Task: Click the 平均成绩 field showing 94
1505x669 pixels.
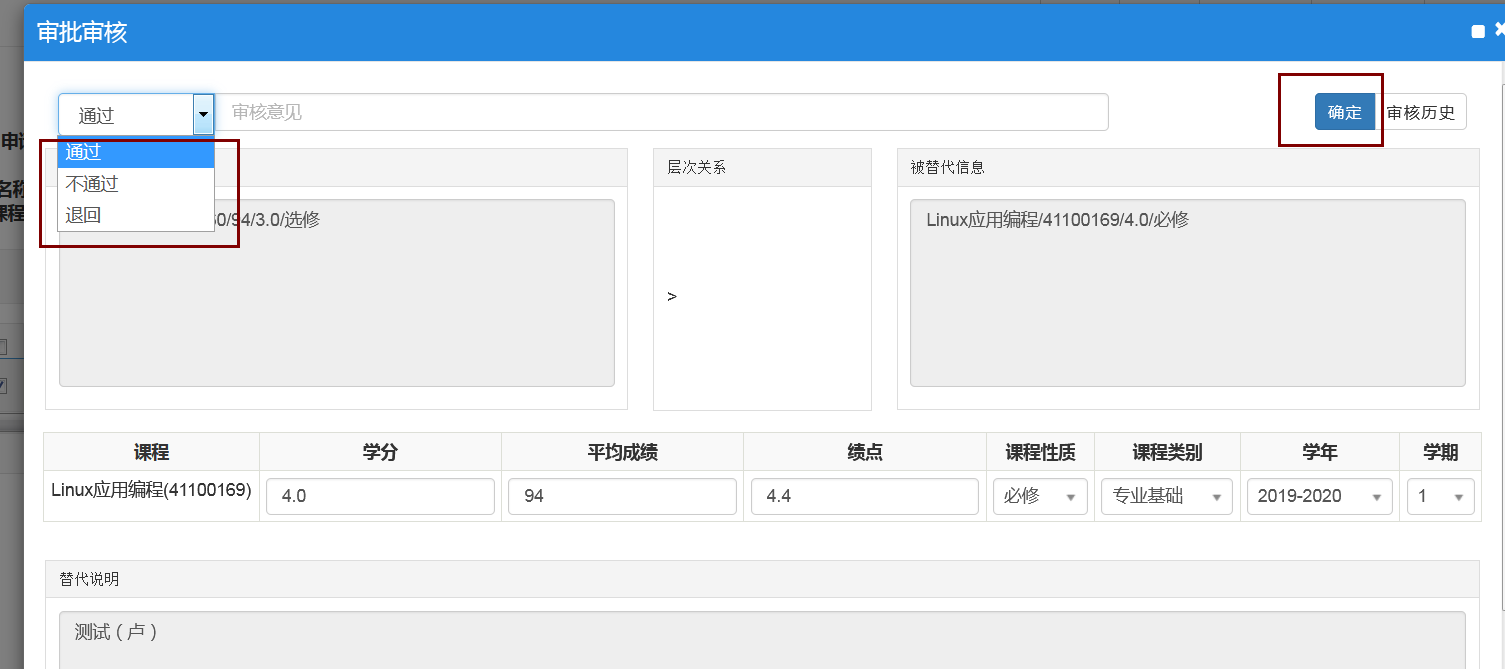Action: coord(622,496)
